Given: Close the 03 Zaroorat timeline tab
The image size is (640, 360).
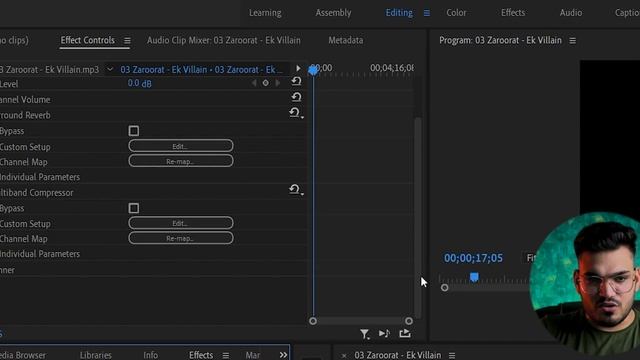Looking at the screenshot, I should click(x=344, y=356).
